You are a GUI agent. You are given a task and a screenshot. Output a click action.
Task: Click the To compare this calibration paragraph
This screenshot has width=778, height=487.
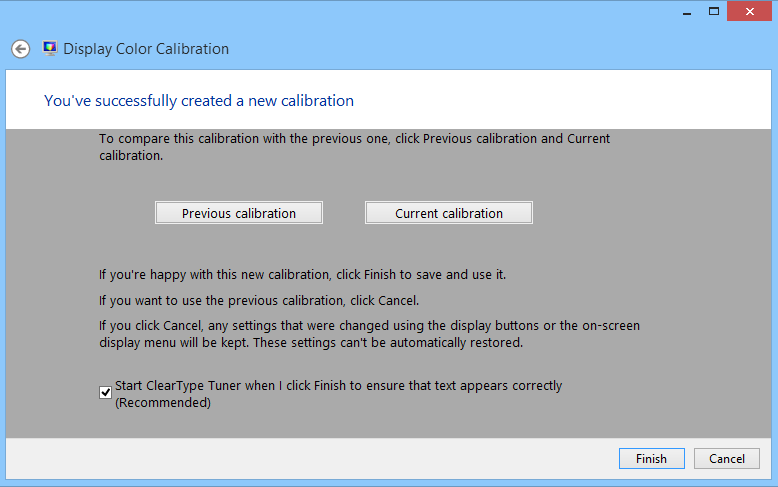354,147
